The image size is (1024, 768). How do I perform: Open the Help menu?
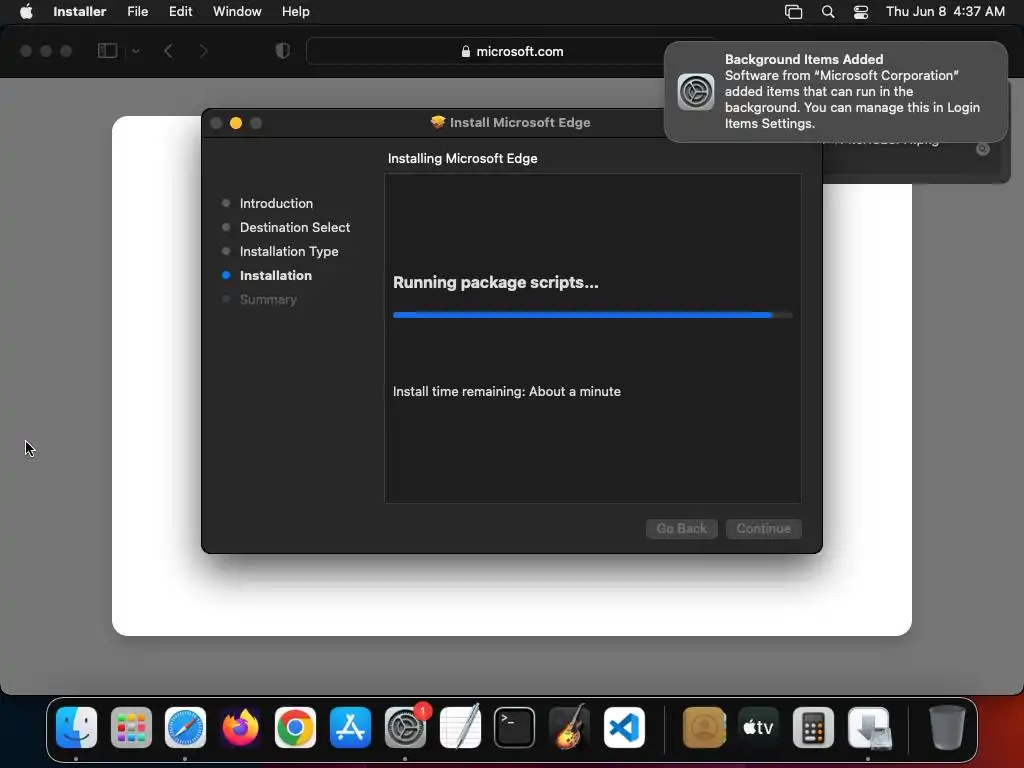[295, 12]
